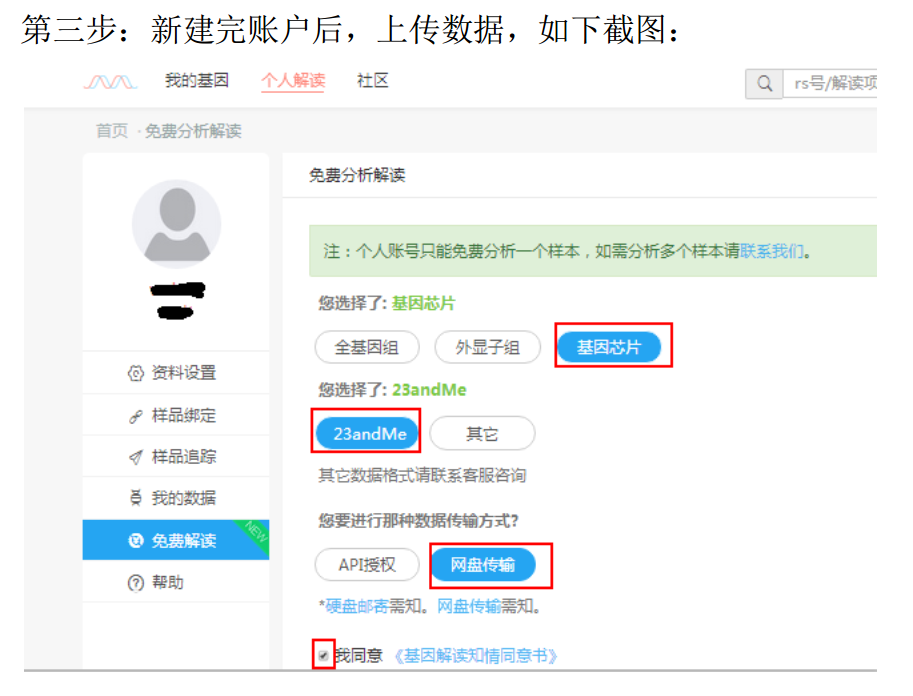This screenshot has width=913, height=696.
Task: Select the 网盘传输 transfer method
Action: pyautogui.click(x=483, y=564)
